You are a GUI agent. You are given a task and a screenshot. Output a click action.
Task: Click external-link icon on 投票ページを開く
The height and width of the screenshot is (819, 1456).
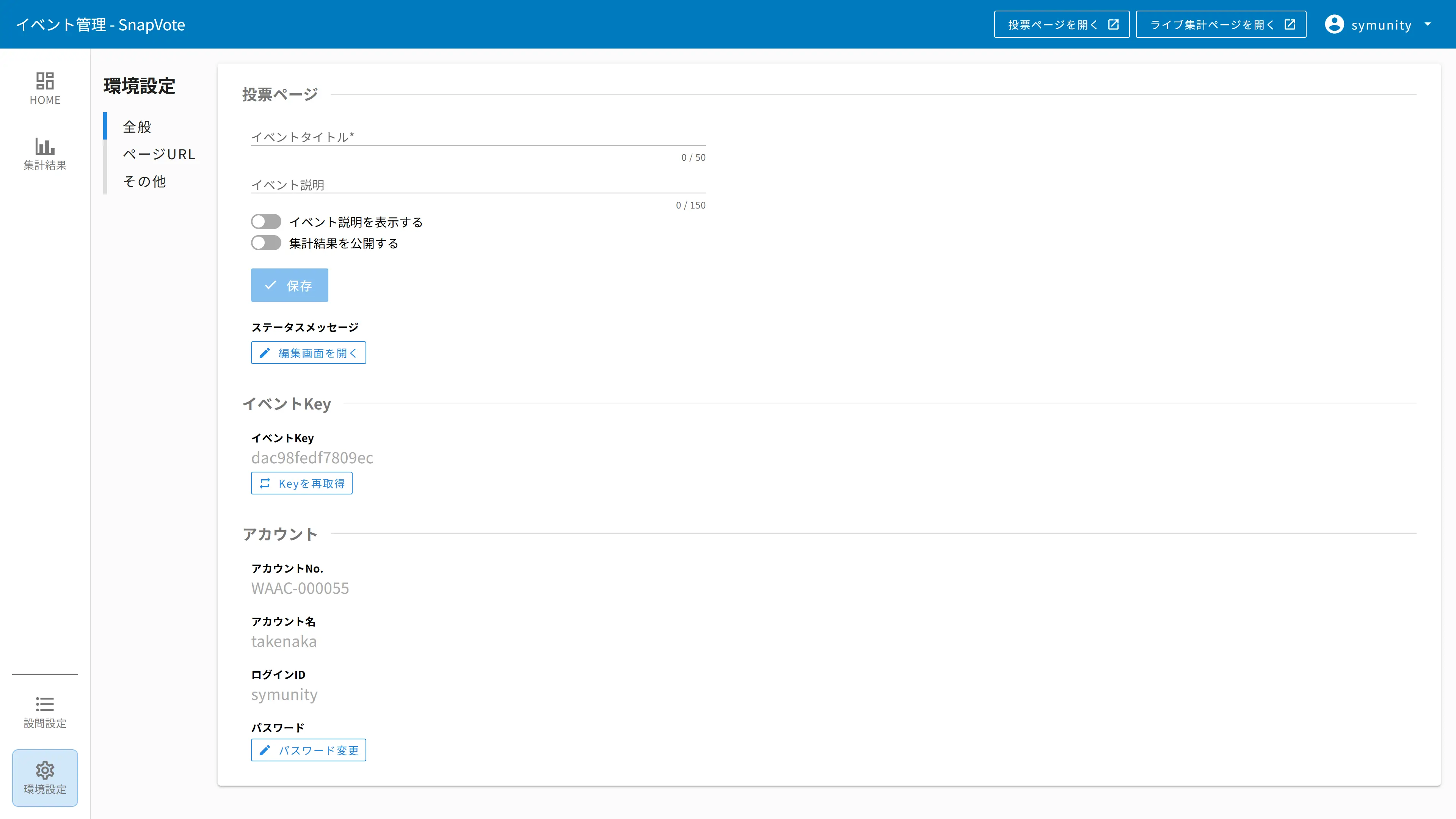coord(1113,24)
